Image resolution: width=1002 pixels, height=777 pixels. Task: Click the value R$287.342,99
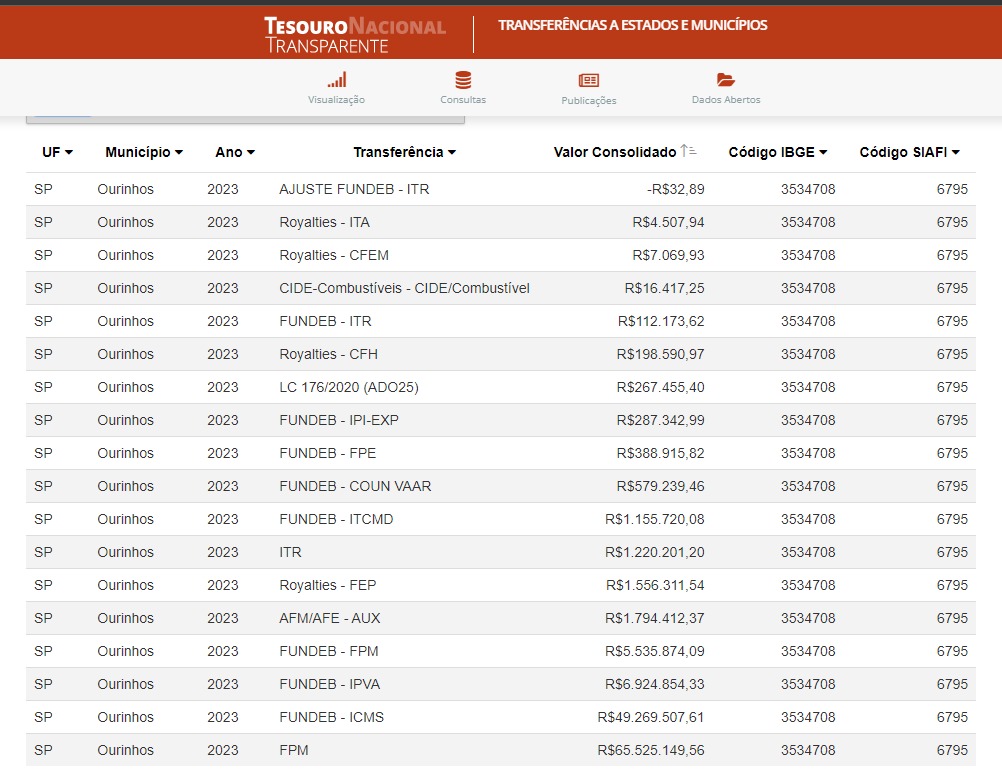pos(661,420)
